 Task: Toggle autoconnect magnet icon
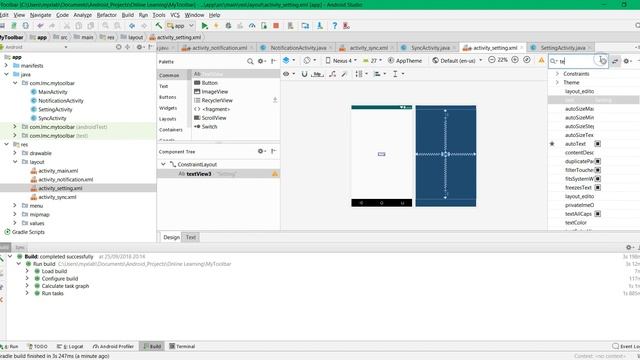pyautogui.click(x=304, y=74)
